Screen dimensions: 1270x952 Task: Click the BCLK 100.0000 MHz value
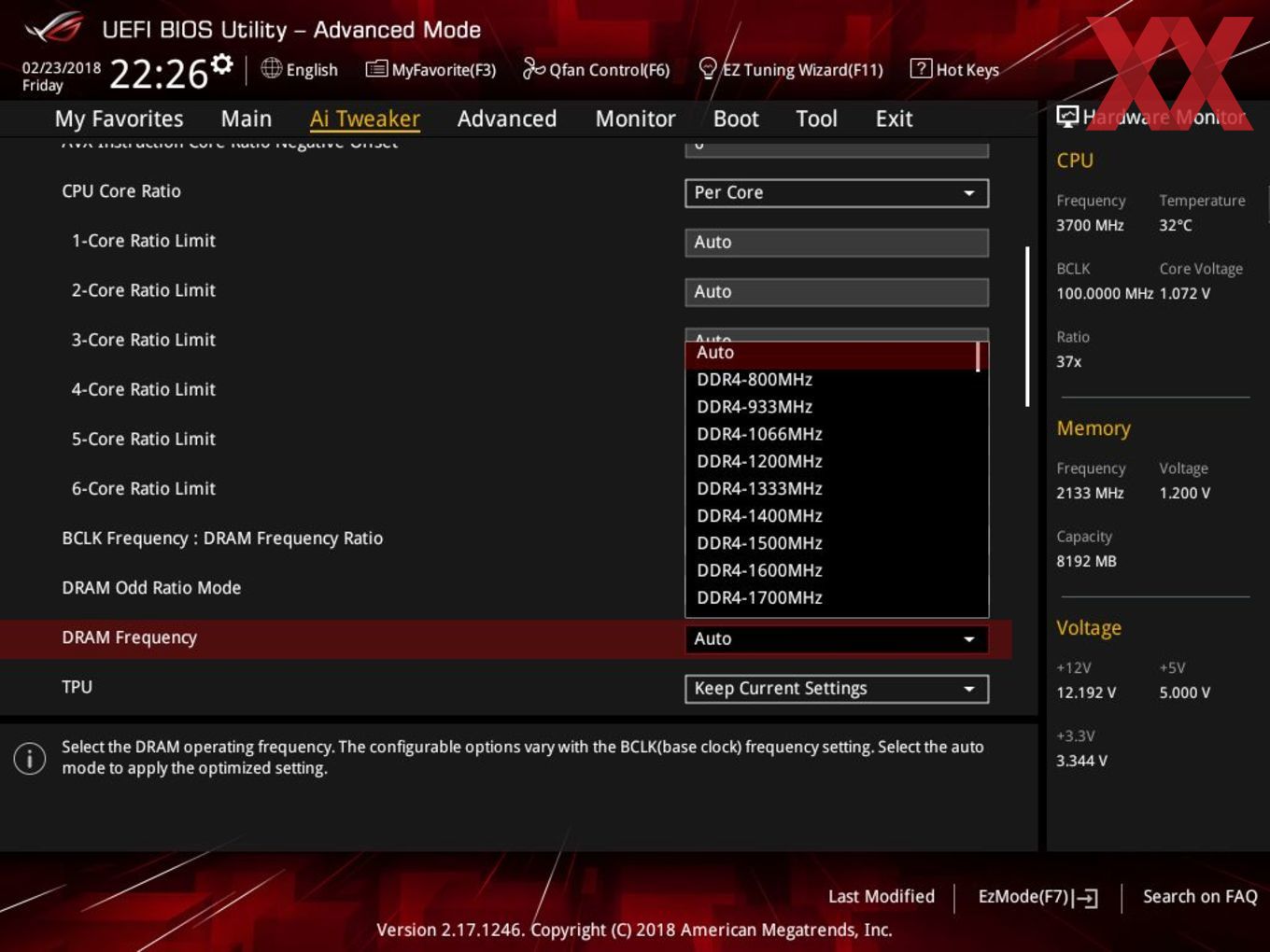[x=1105, y=293]
